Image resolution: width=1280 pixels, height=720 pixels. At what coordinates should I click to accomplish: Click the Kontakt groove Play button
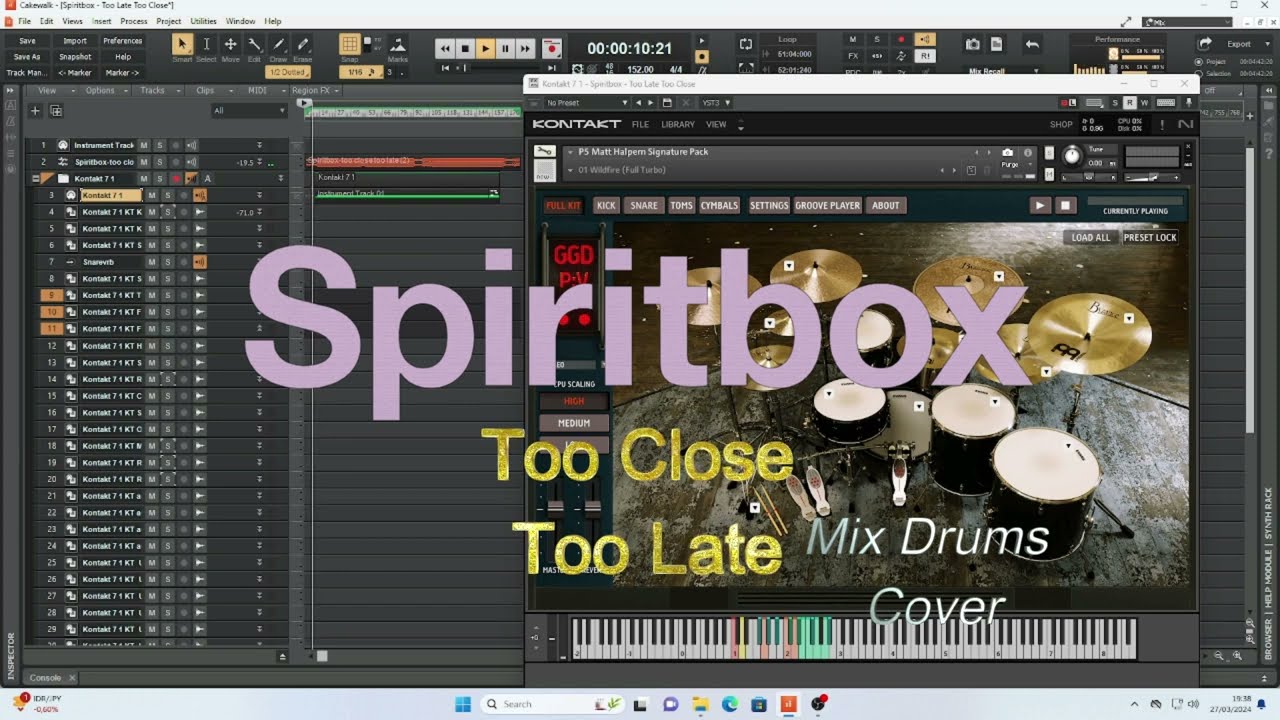coord(1040,205)
